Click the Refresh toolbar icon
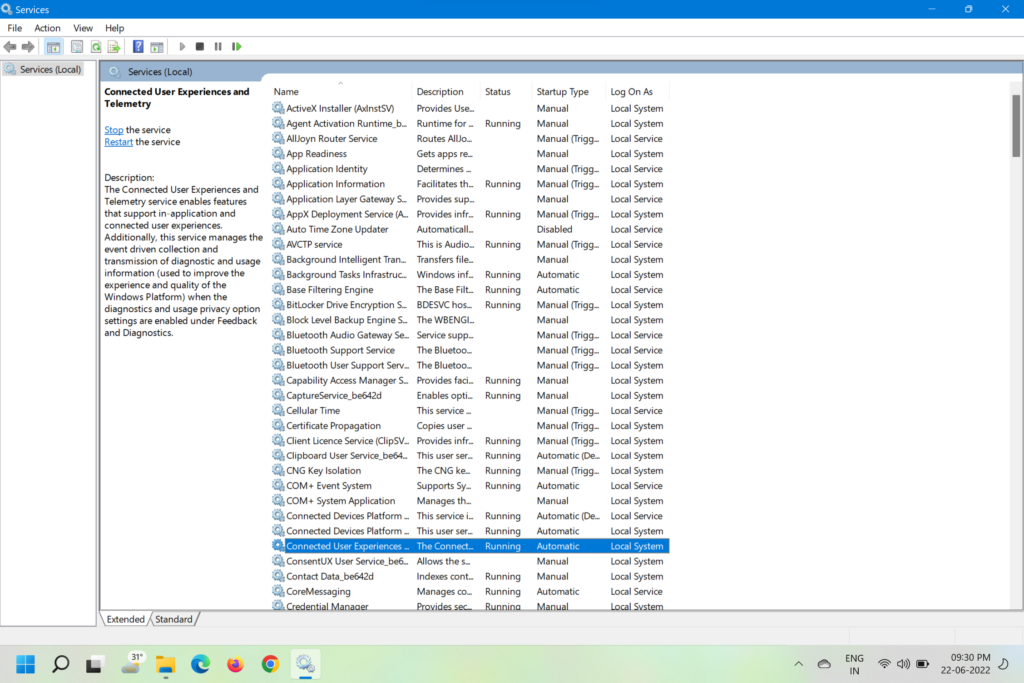The image size is (1024, 683). (x=96, y=47)
